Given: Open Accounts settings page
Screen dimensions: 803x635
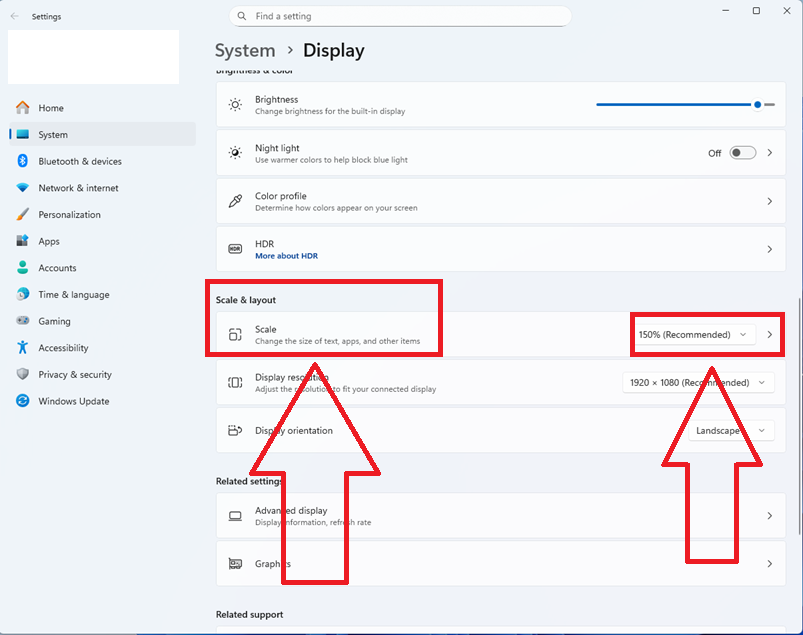Looking at the screenshot, I should pyautogui.click(x=102, y=267).
